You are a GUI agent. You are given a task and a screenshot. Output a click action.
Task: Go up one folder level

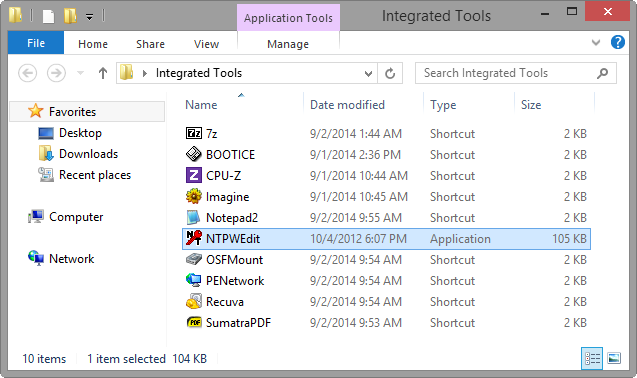[x=103, y=73]
